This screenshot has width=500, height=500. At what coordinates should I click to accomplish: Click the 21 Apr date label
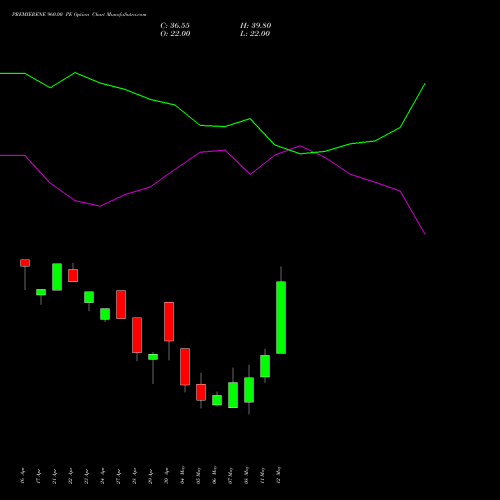click(55, 476)
